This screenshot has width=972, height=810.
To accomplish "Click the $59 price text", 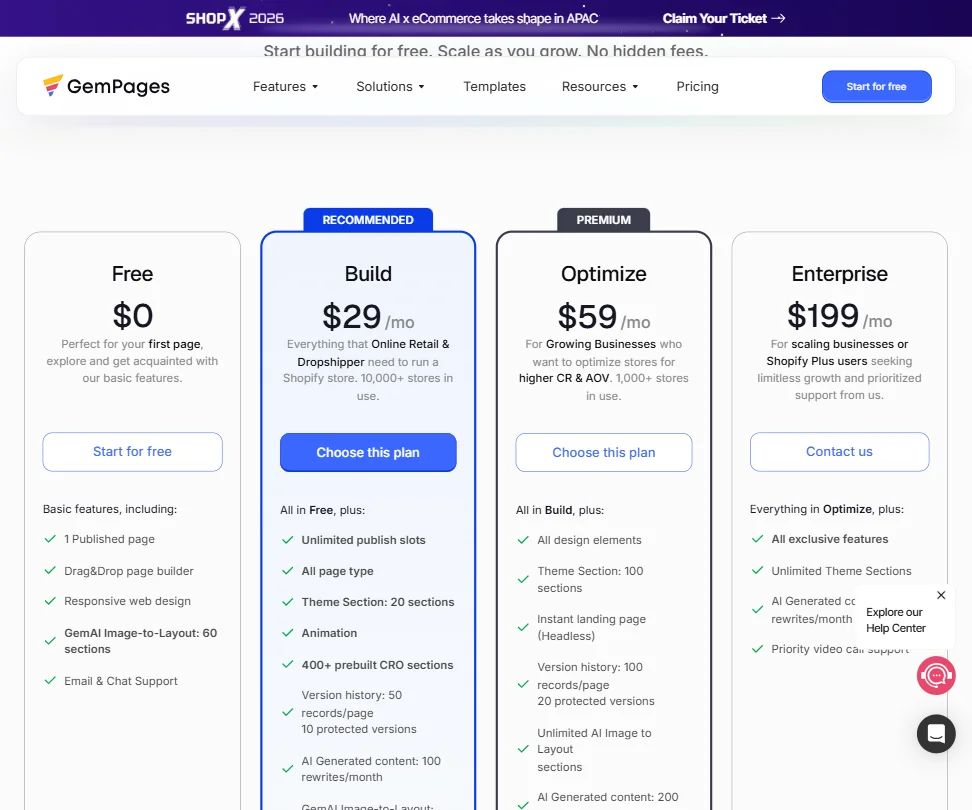I will [587, 317].
